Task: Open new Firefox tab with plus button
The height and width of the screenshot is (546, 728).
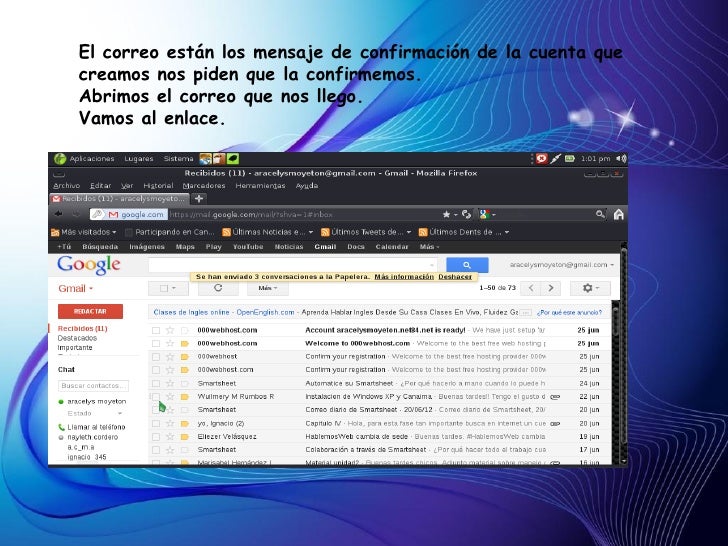Action: [x=199, y=199]
